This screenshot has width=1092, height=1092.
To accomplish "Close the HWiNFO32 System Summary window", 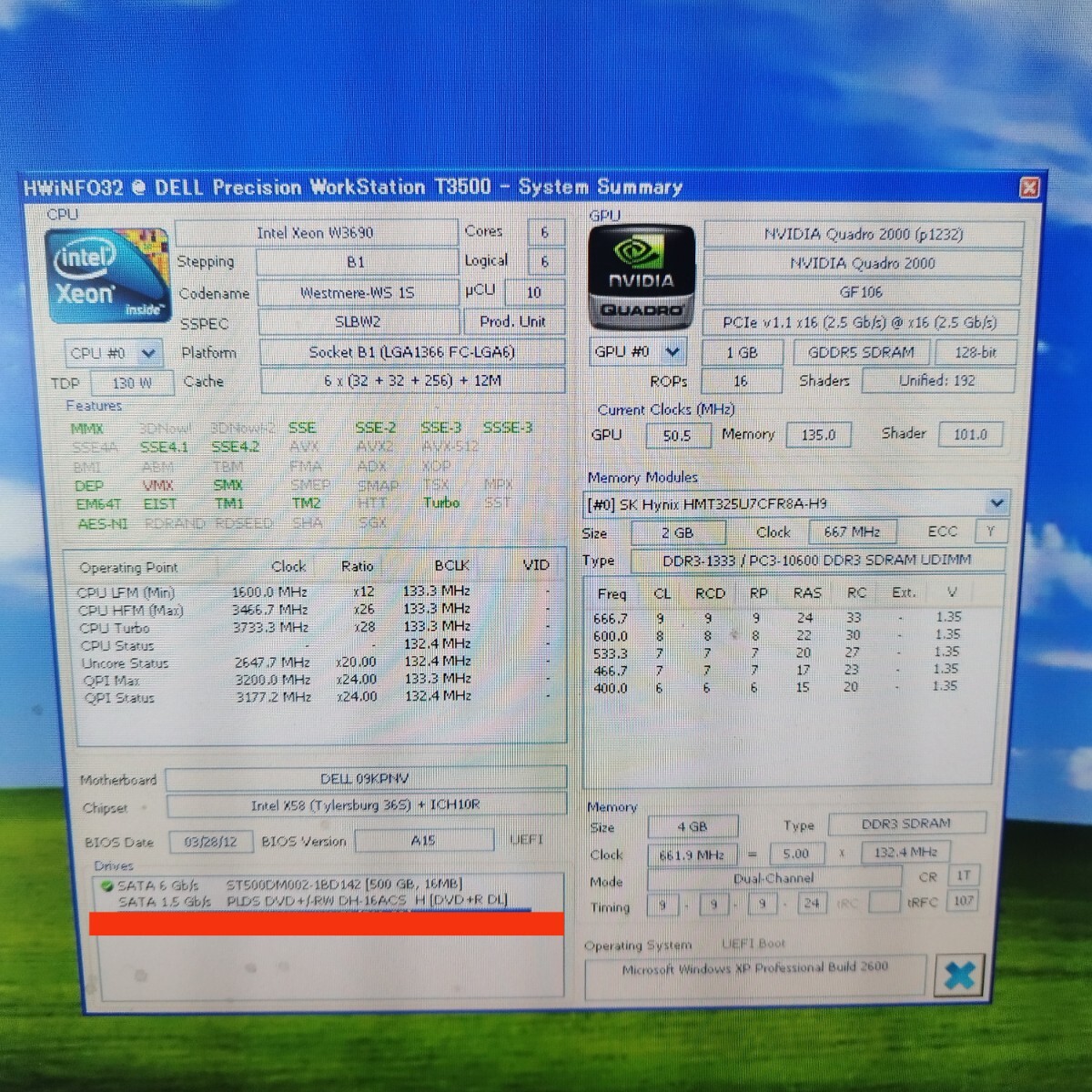I will (1029, 187).
